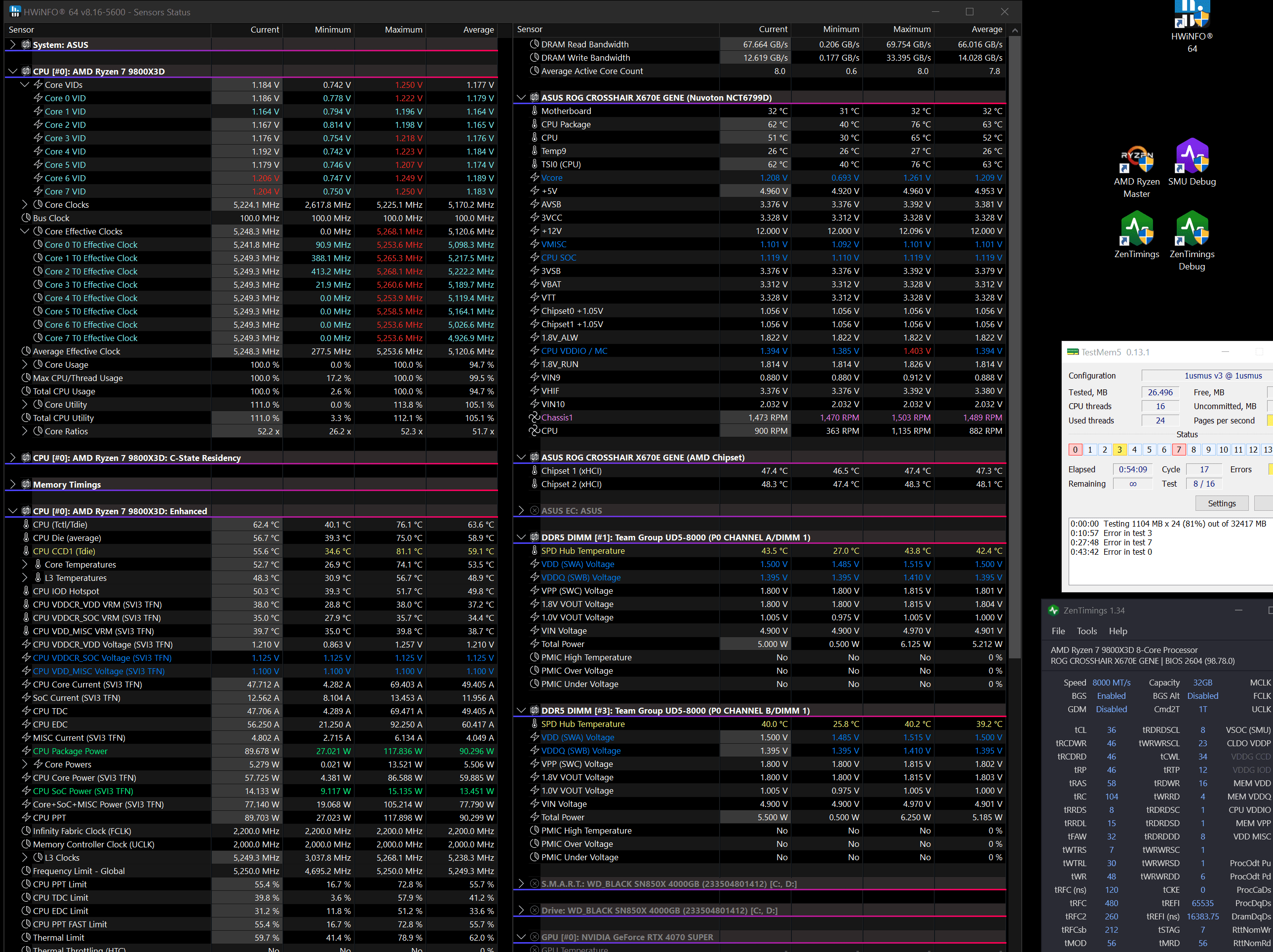Click HWiNFO title bar app icon
Screen dimensions: 1273x952
[x=14, y=11]
